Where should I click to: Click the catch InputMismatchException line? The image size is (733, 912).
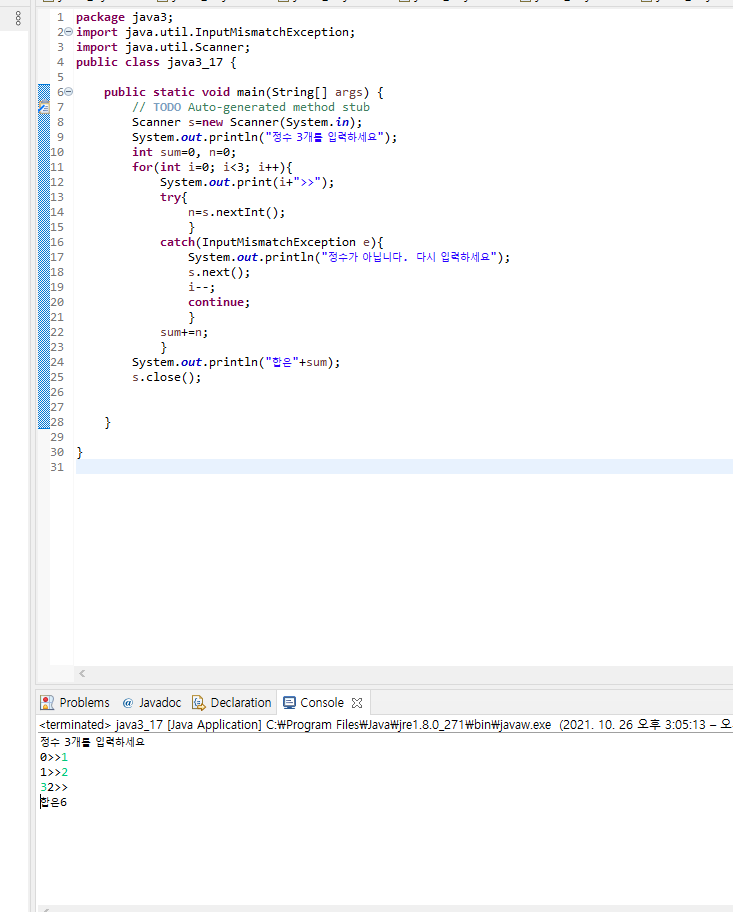(272, 243)
